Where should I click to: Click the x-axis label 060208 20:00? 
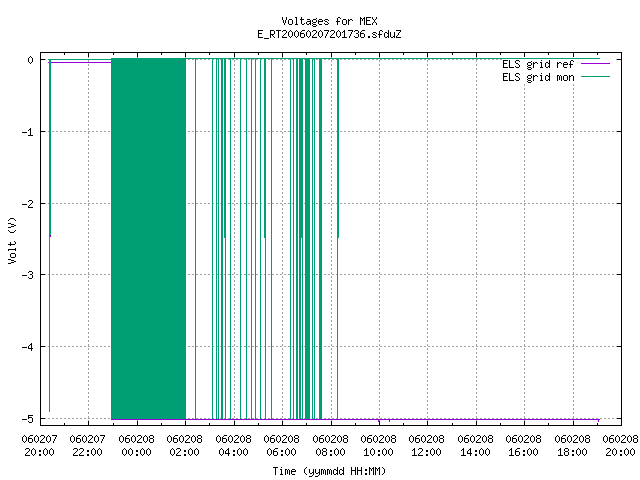pos(620,446)
